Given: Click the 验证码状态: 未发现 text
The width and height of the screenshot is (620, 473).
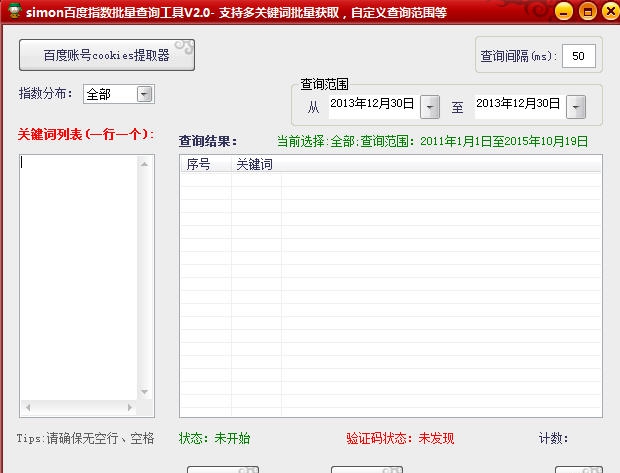Looking at the screenshot, I should [x=400, y=438].
